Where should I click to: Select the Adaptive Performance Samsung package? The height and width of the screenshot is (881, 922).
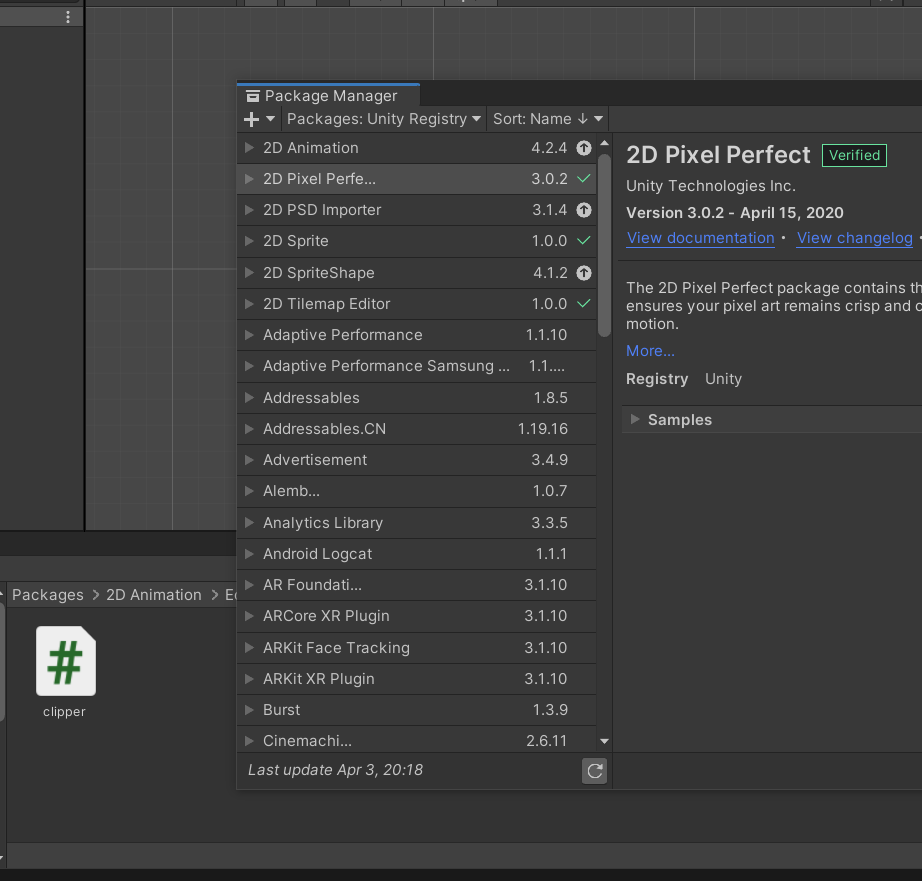416,366
